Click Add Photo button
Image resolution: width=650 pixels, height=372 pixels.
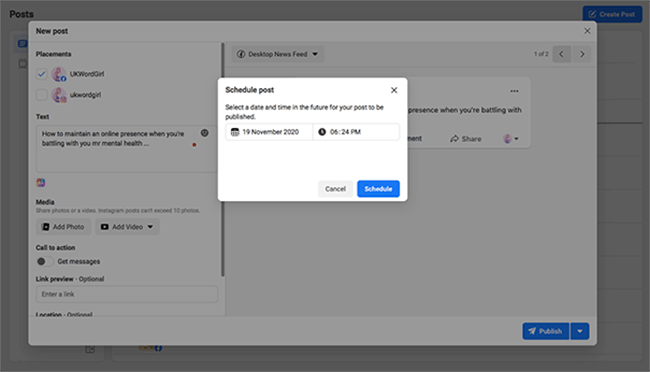click(x=63, y=227)
